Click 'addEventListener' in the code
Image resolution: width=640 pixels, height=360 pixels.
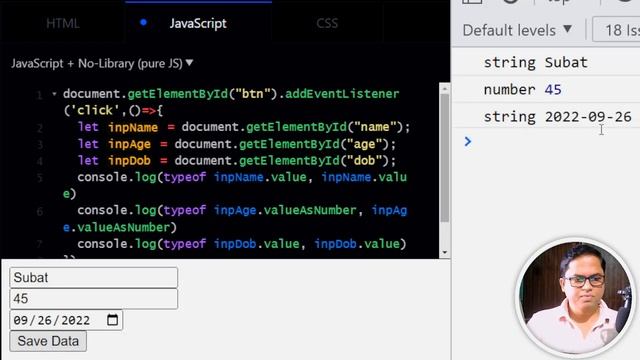pos(342,94)
